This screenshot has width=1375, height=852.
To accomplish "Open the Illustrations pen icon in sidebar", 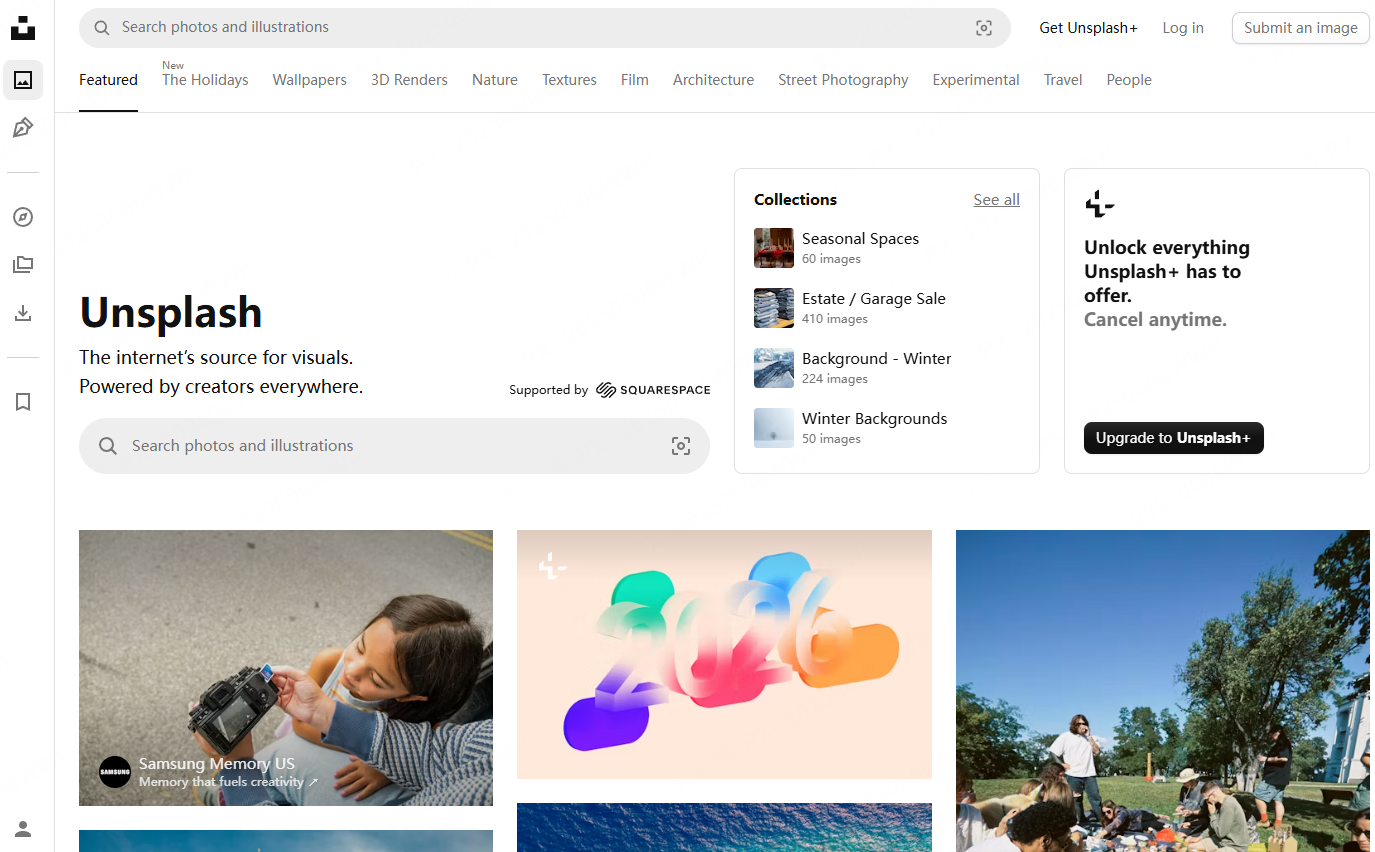I will [23, 128].
